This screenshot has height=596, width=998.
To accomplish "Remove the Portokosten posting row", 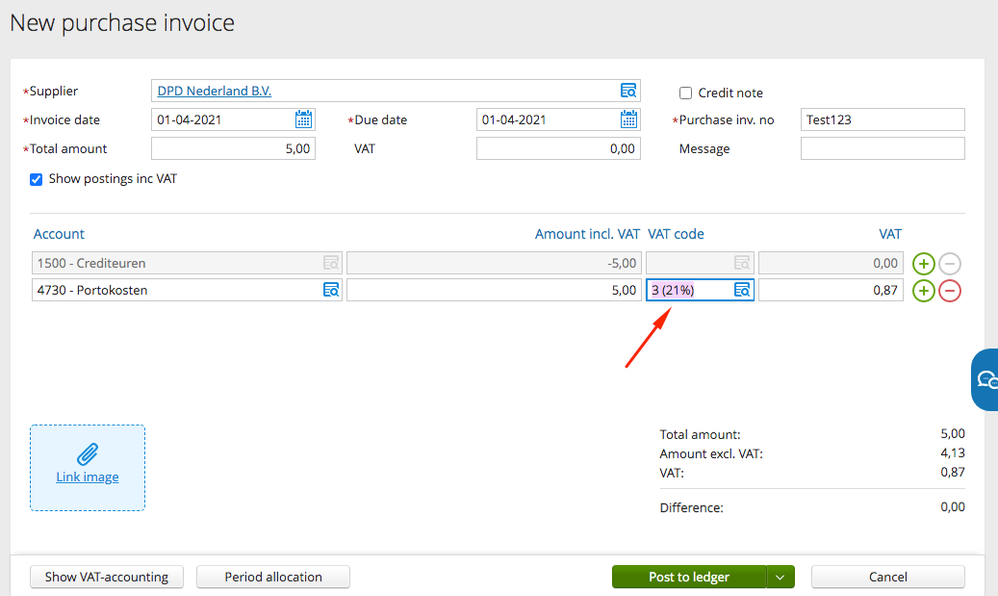I will pyautogui.click(x=950, y=291).
